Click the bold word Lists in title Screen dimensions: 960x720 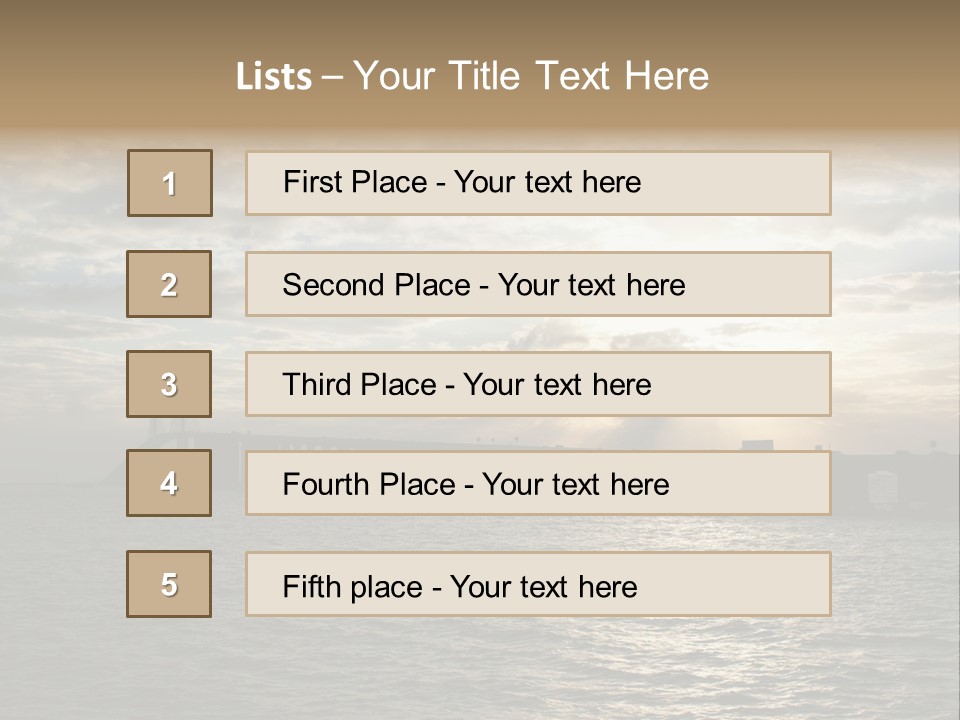tap(273, 77)
